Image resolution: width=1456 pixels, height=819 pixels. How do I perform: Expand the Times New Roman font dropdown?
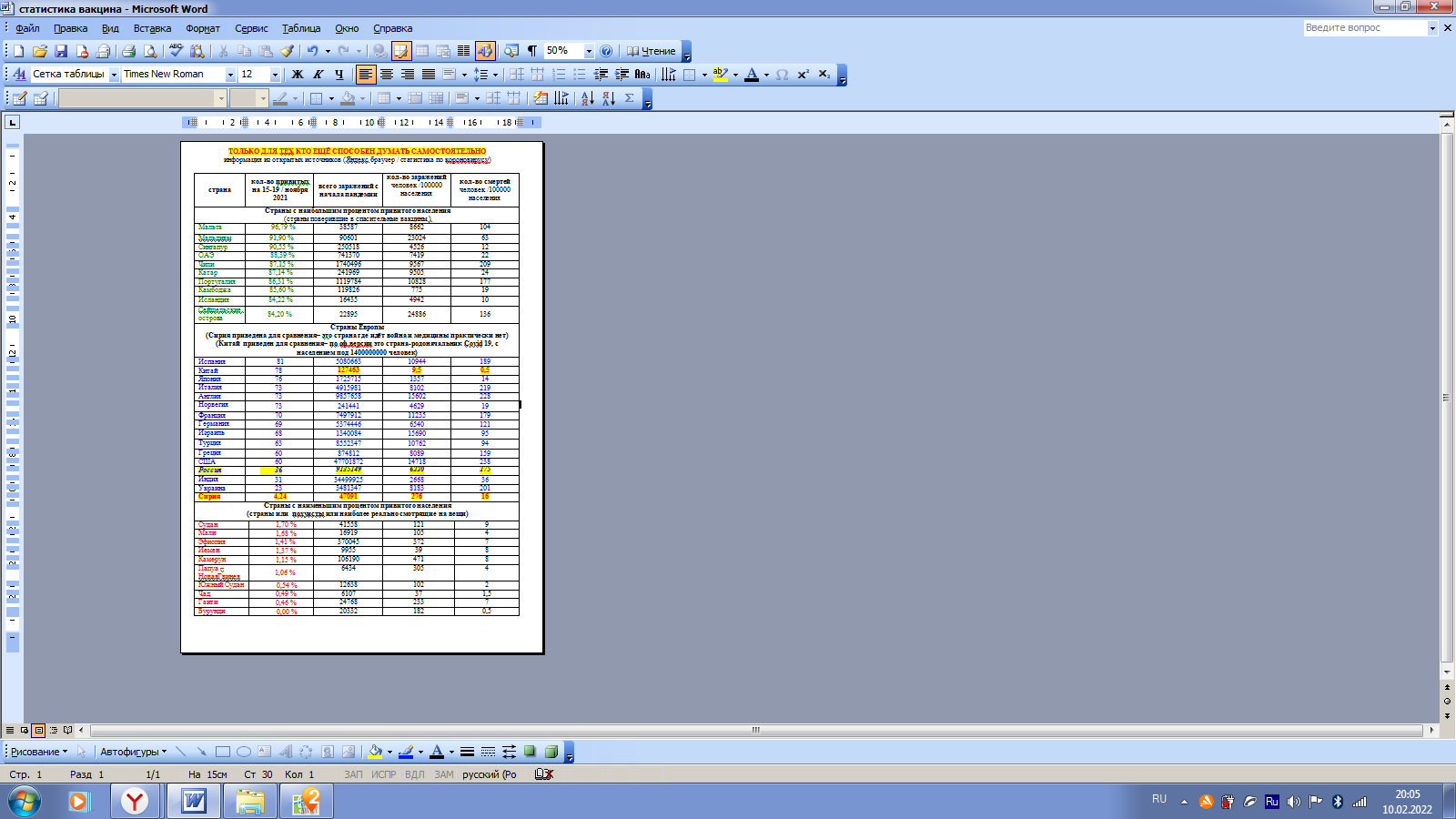(x=230, y=75)
